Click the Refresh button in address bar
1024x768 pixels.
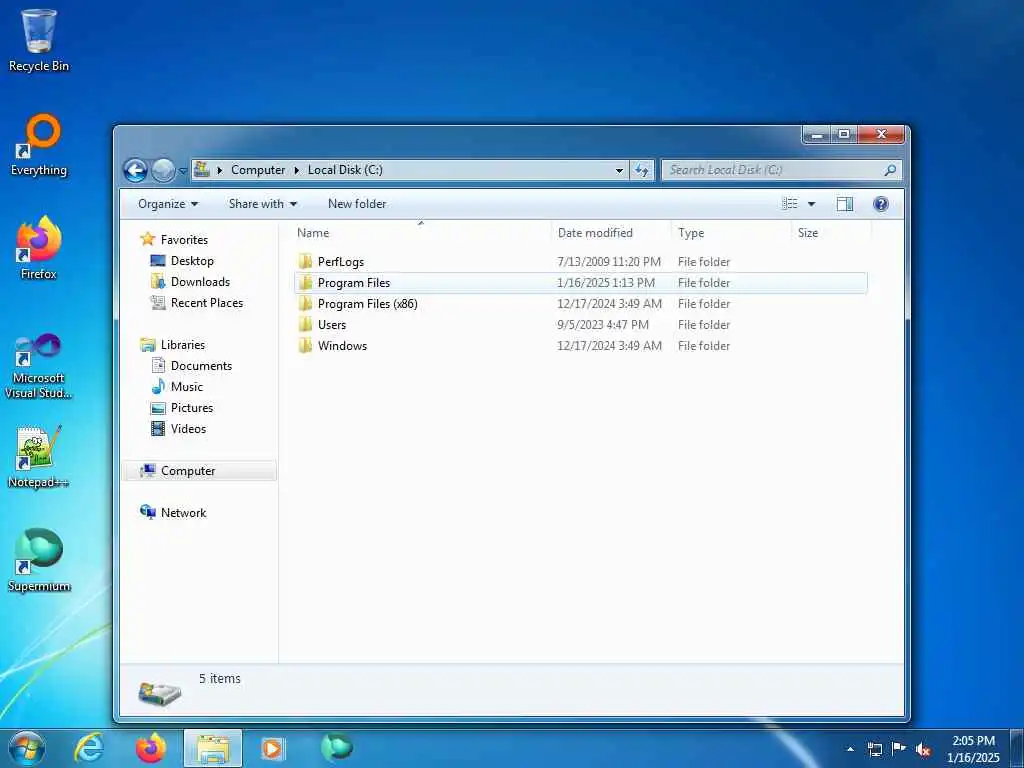tap(642, 170)
